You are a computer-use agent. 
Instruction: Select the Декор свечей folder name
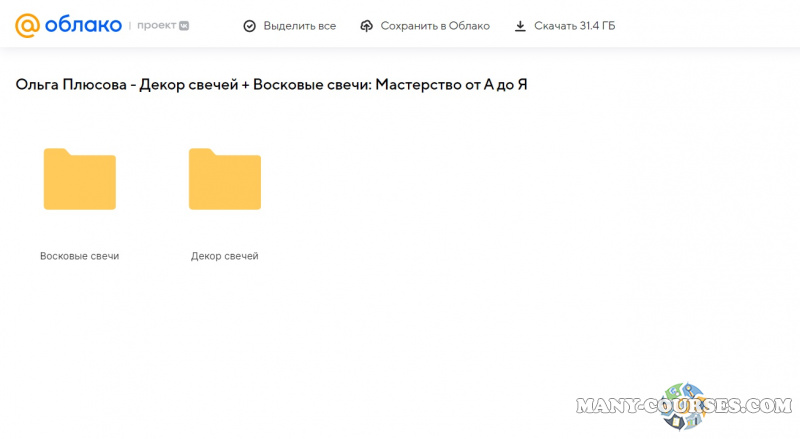pos(225,256)
